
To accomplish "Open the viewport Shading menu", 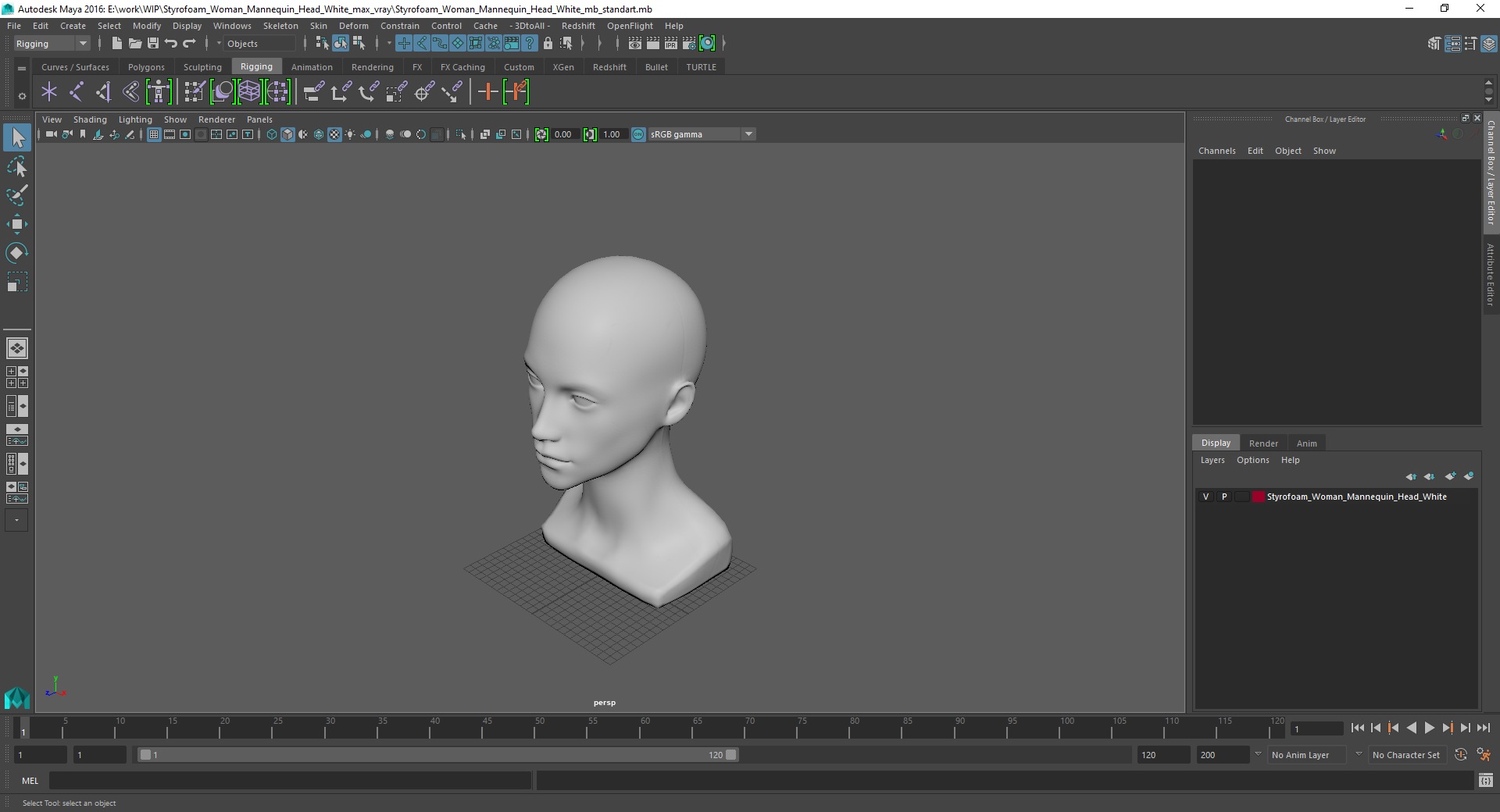I will pyautogui.click(x=90, y=119).
